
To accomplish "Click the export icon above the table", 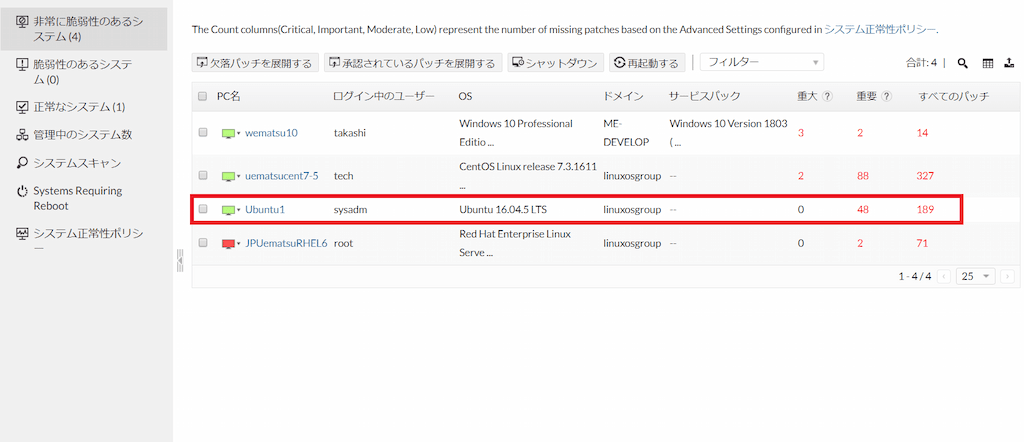I will point(1010,63).
